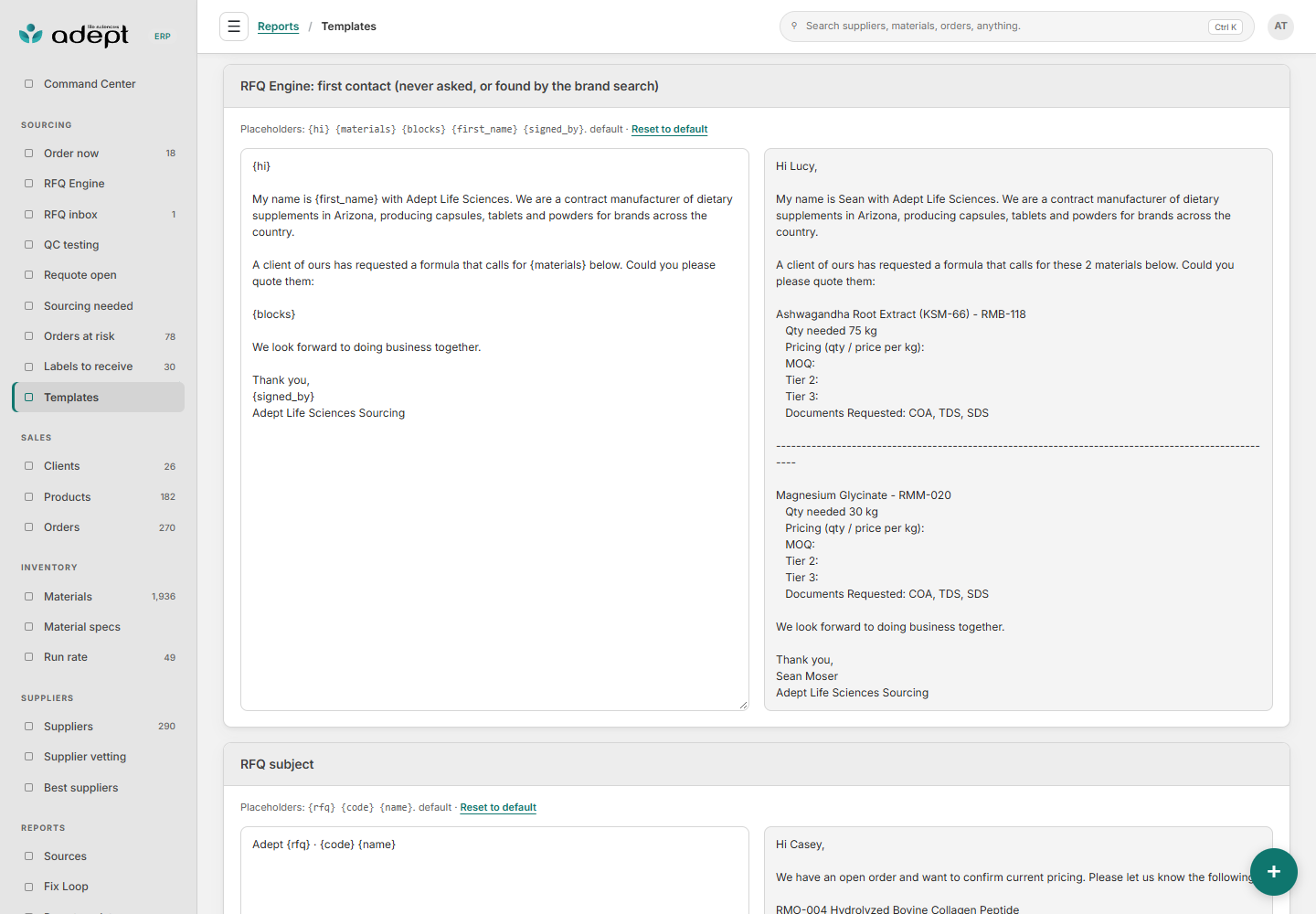Click the QC testing sidebar icon

click(28, 245)
